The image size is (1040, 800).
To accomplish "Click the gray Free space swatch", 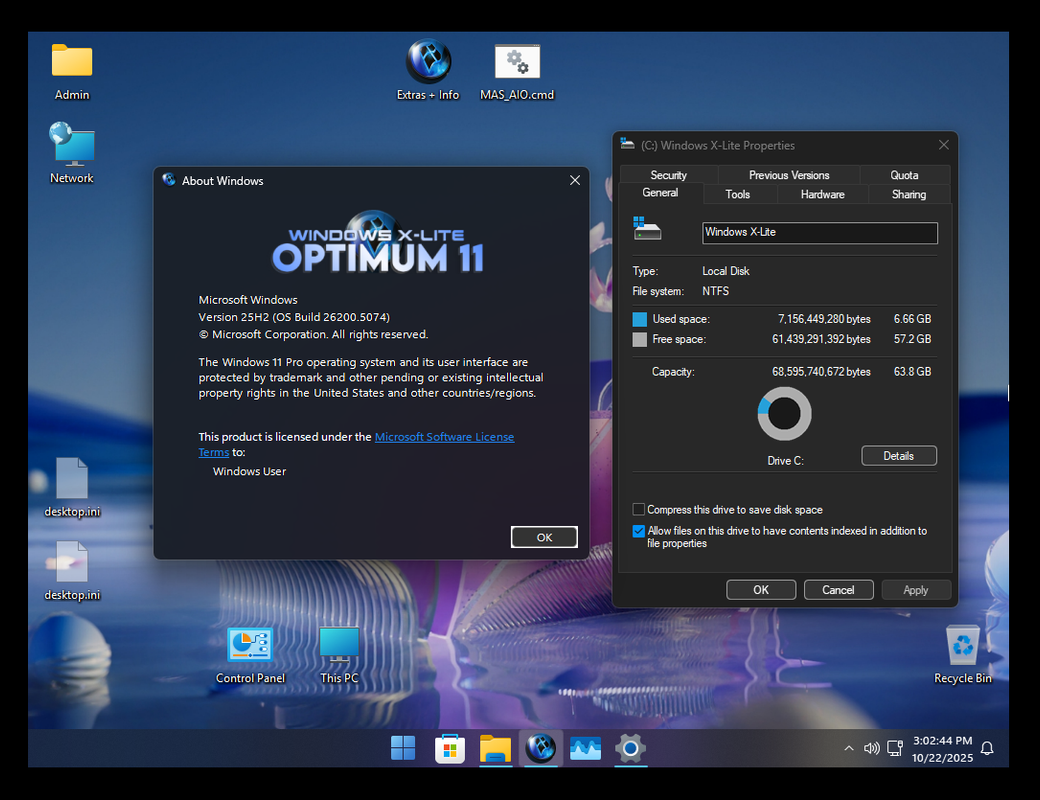I will coord(639,340).
